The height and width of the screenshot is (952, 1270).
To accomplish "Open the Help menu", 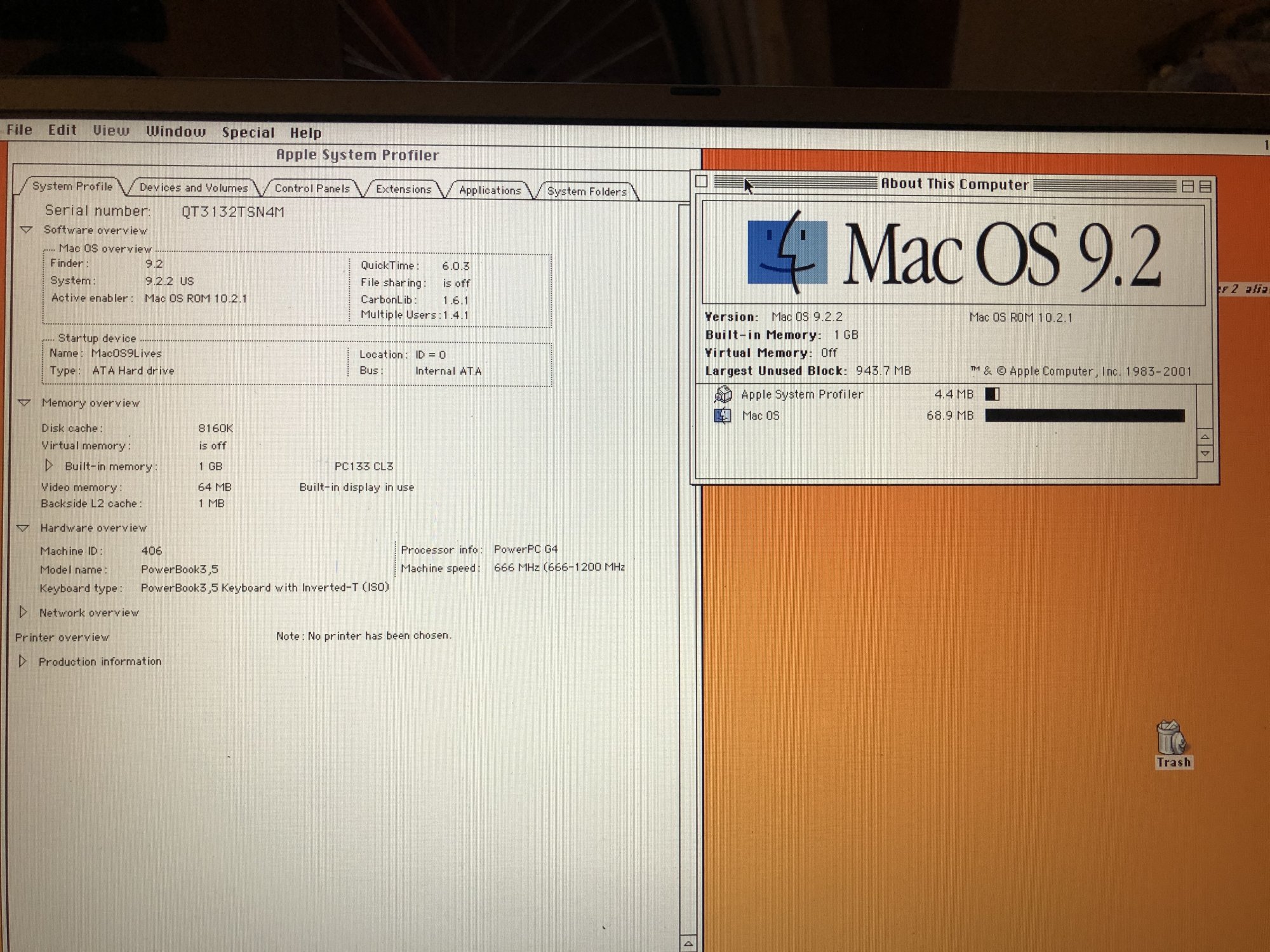I will [305, 133].
